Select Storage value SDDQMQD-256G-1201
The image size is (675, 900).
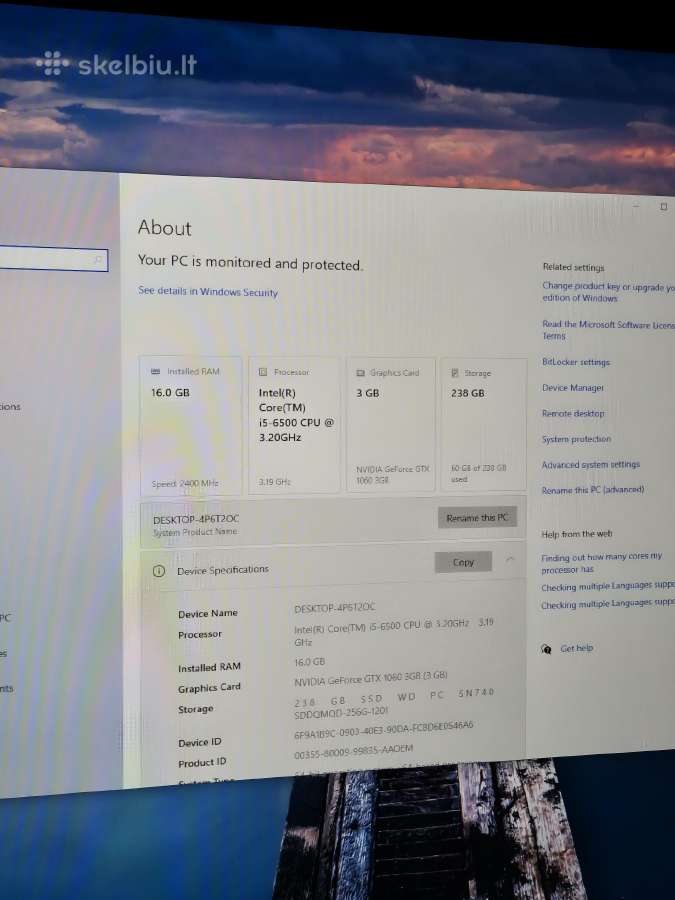tap(341, 713)
